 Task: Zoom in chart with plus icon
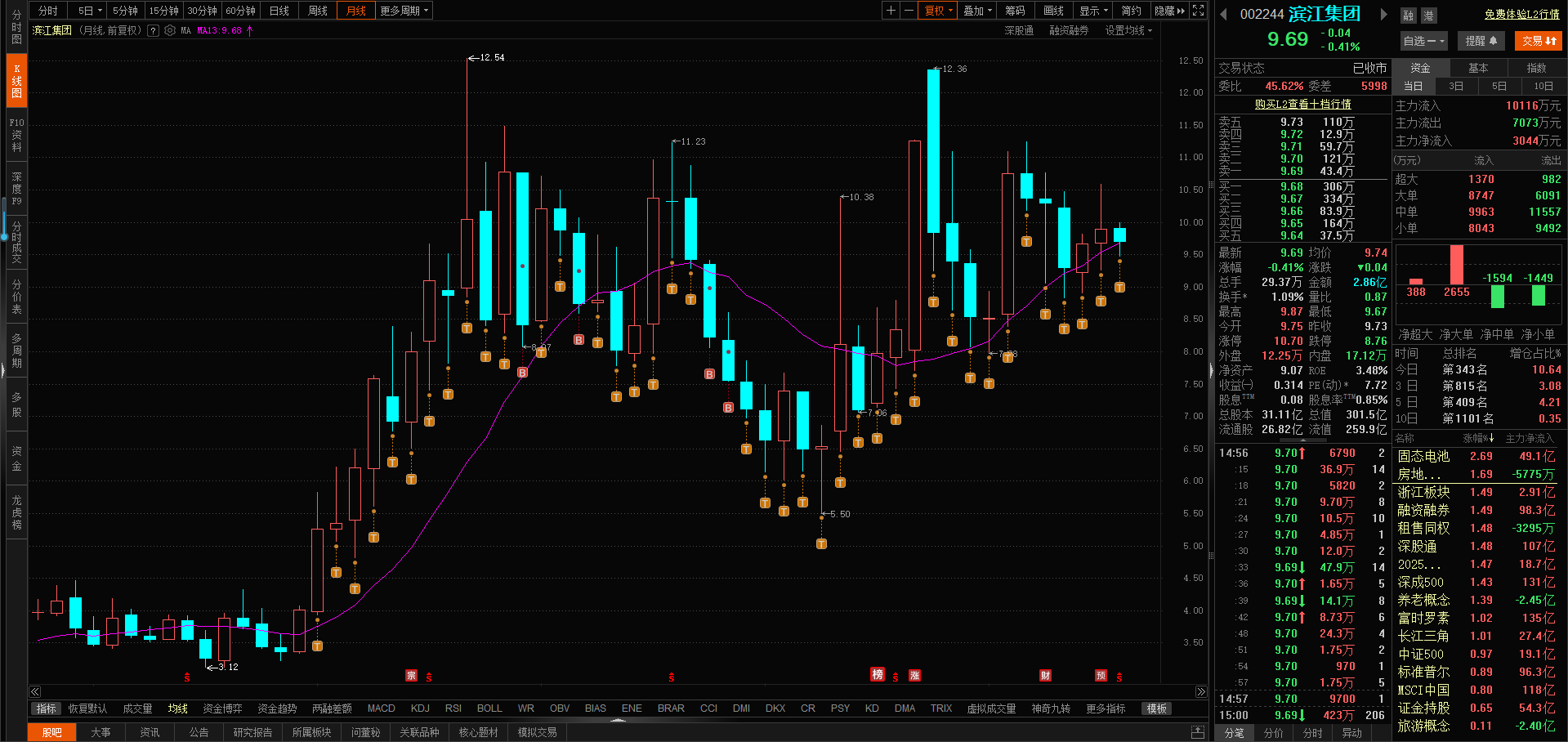click(x=891, y=11)
